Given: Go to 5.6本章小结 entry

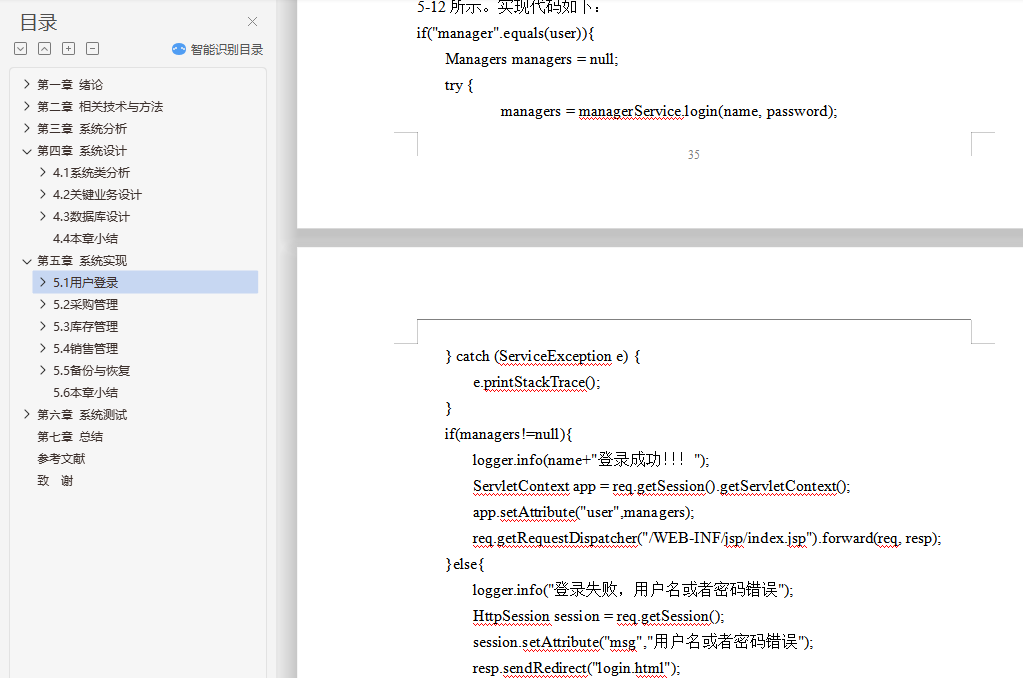Looking at the screenshot, I should (85, 393).
